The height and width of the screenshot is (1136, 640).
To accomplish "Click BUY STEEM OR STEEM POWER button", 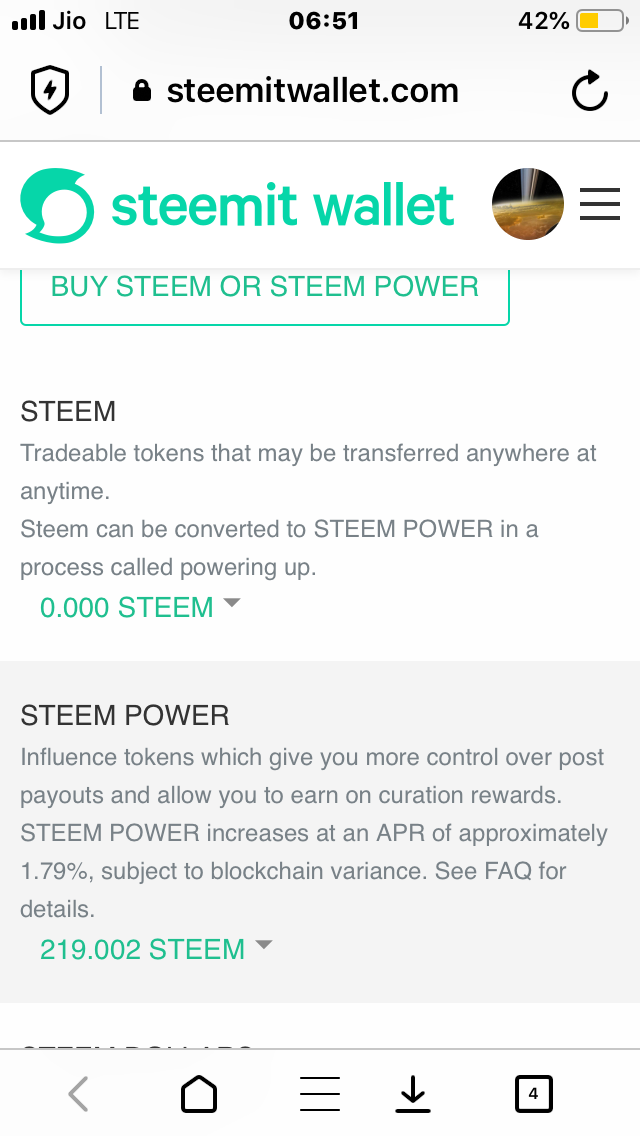I will click(x=265, y=297).
